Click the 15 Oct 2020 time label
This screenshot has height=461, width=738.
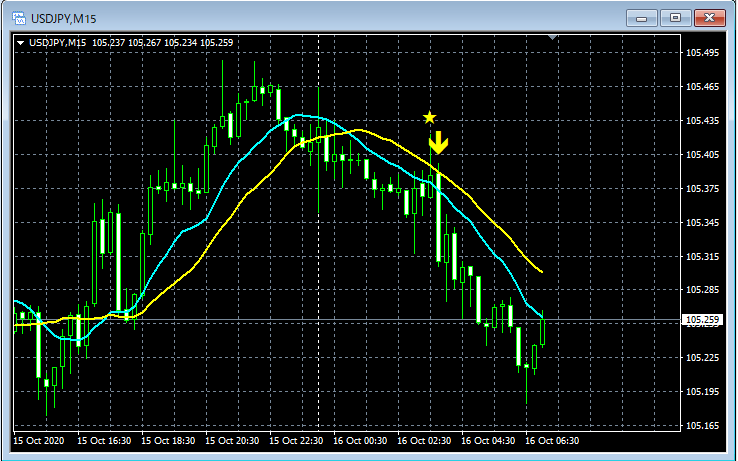pyautogui.click(x=39, y=441)
